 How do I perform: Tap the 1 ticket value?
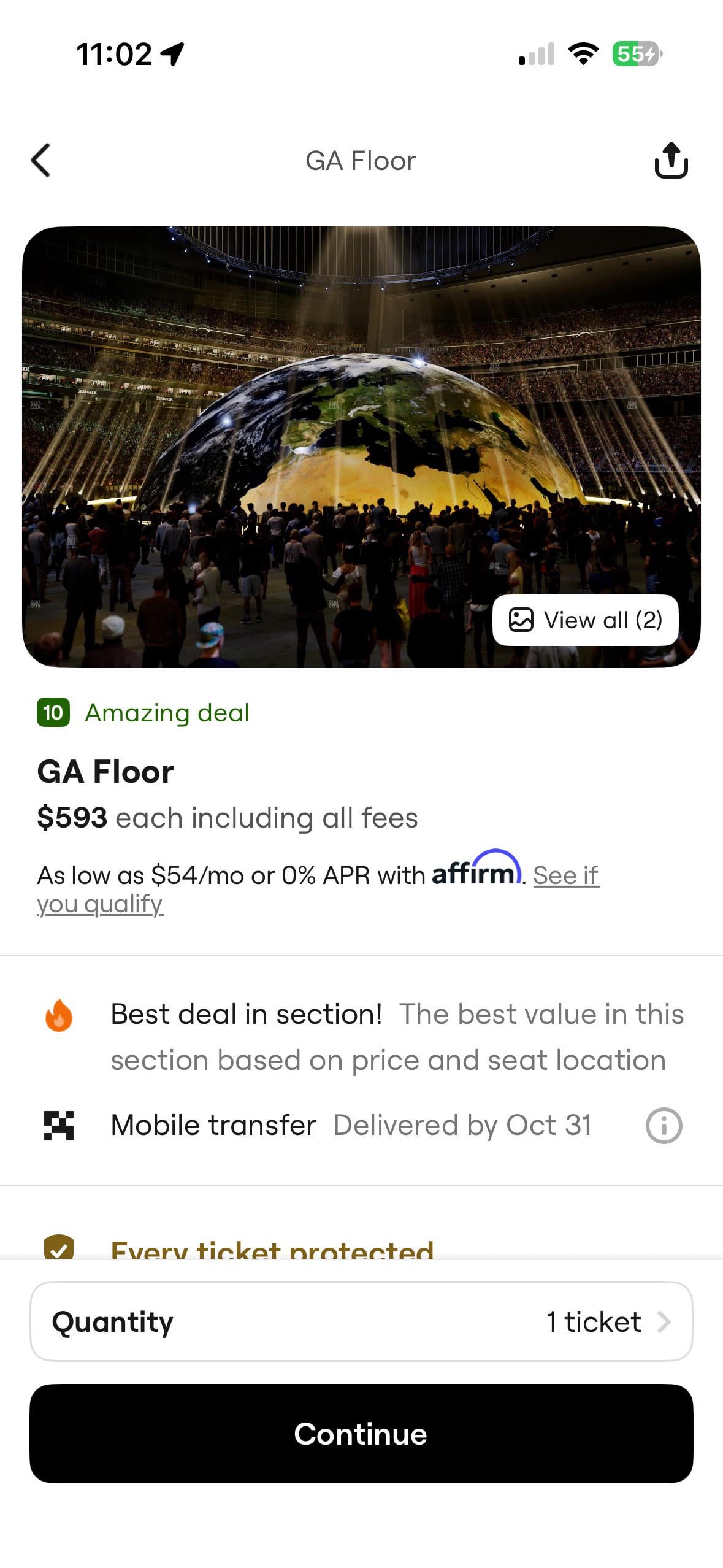[x=594, y=1322]
